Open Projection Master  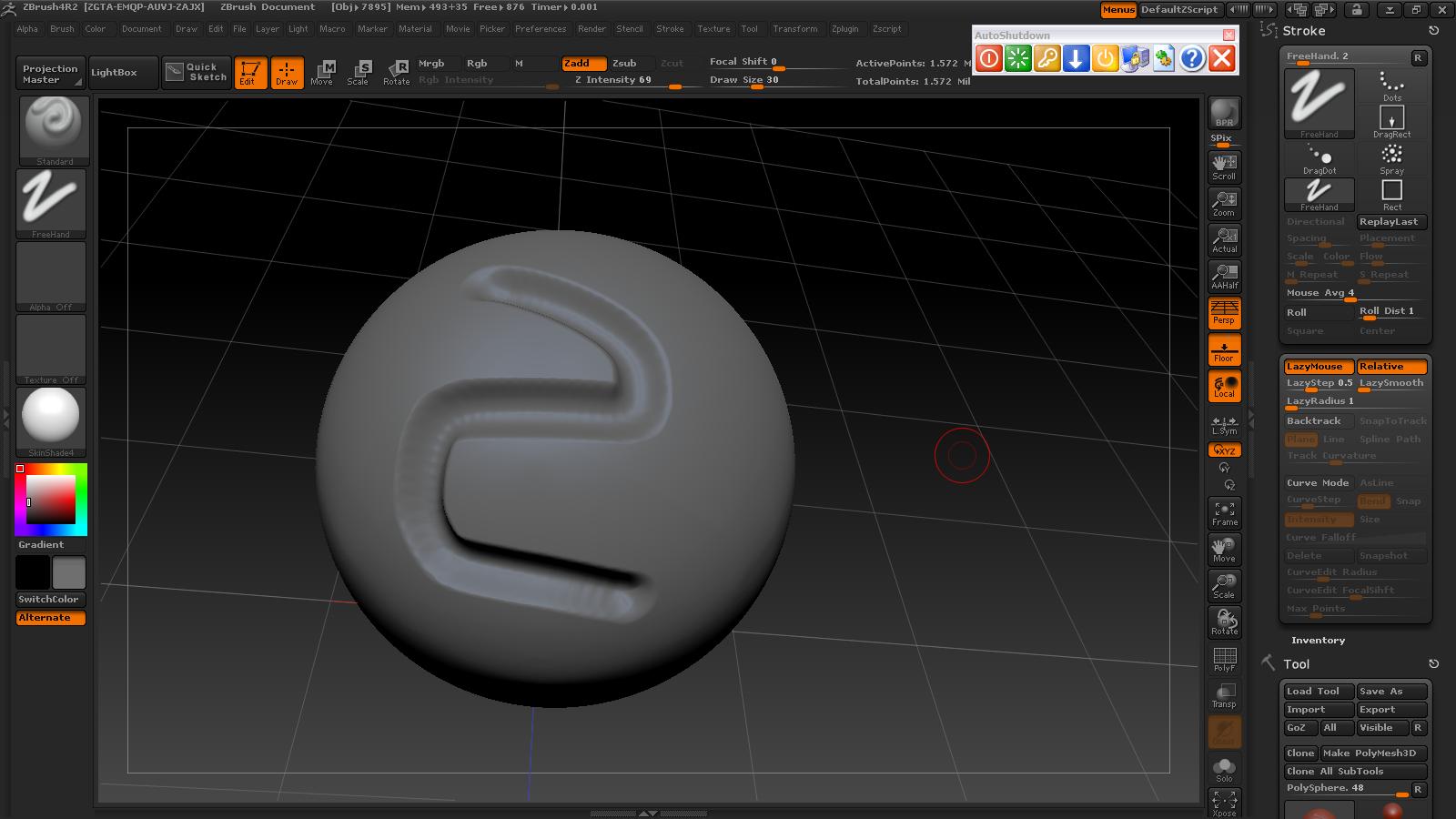click(x=50, y=74)
